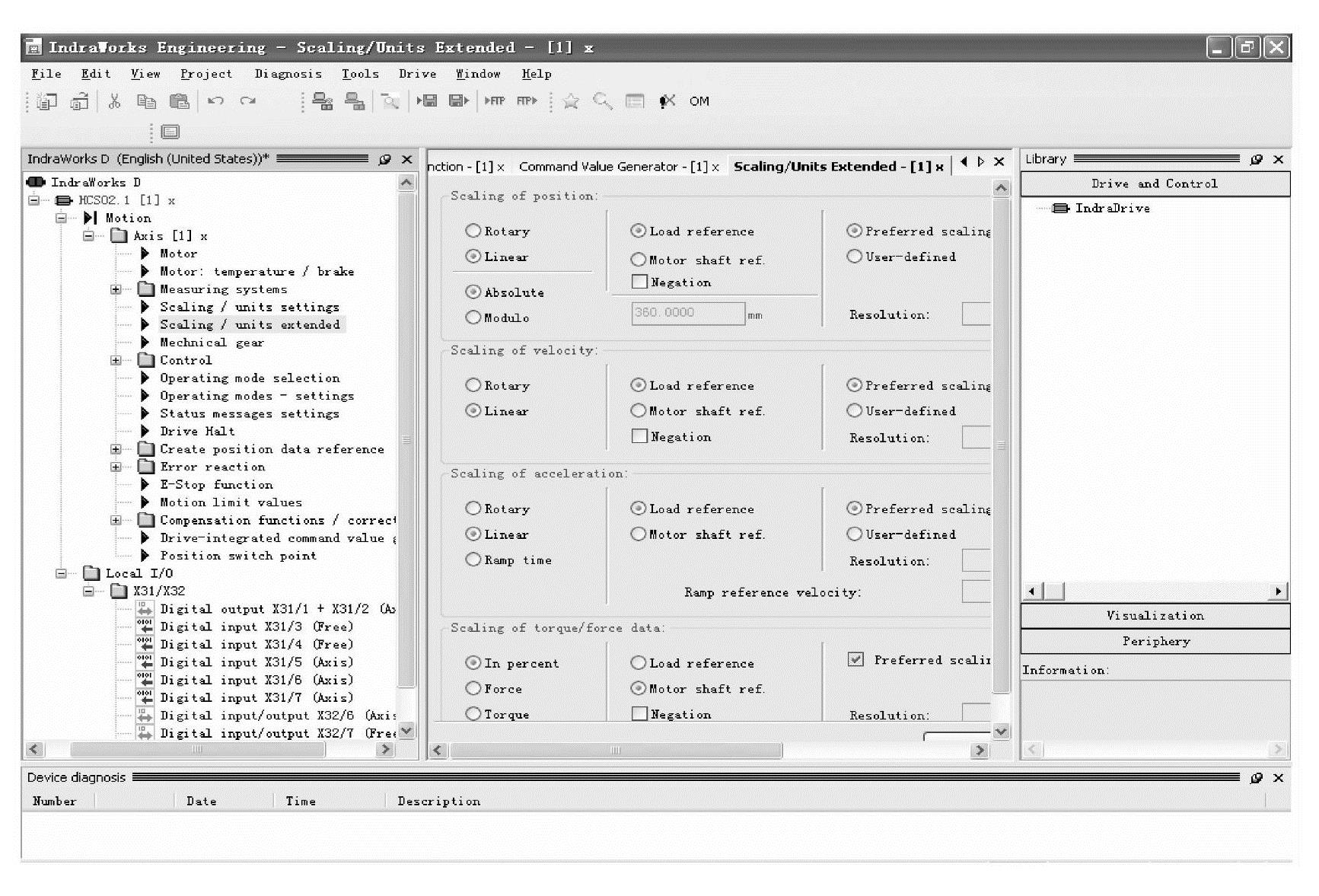The image size is (1319, 896).
Task: Click the clear error icon beside OM
Action: (667, 101)
